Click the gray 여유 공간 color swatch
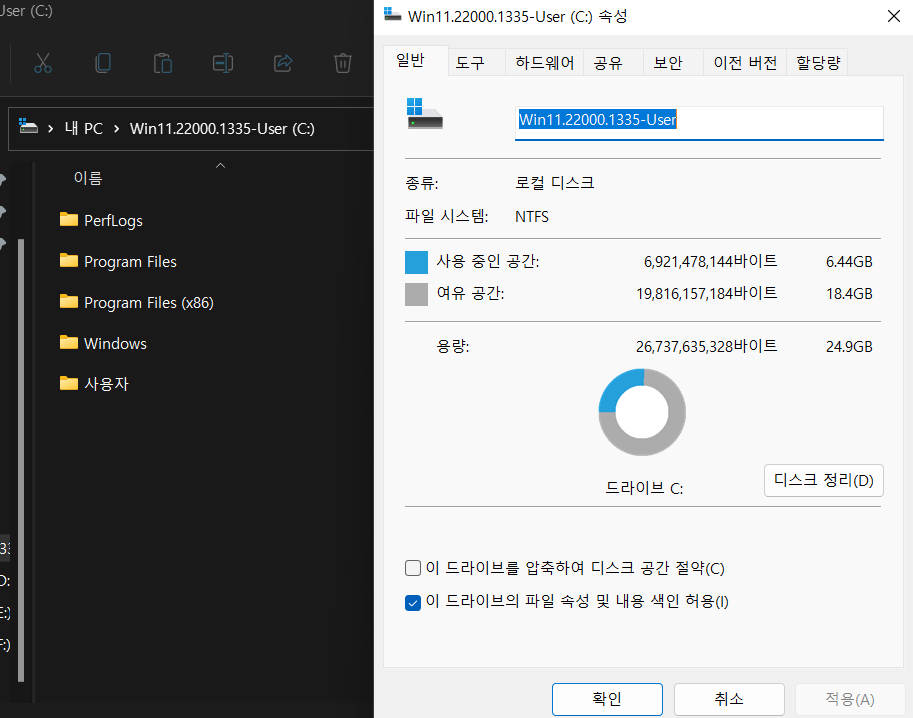913x718 pixels. pyautogui.click(x=416, y=294)
